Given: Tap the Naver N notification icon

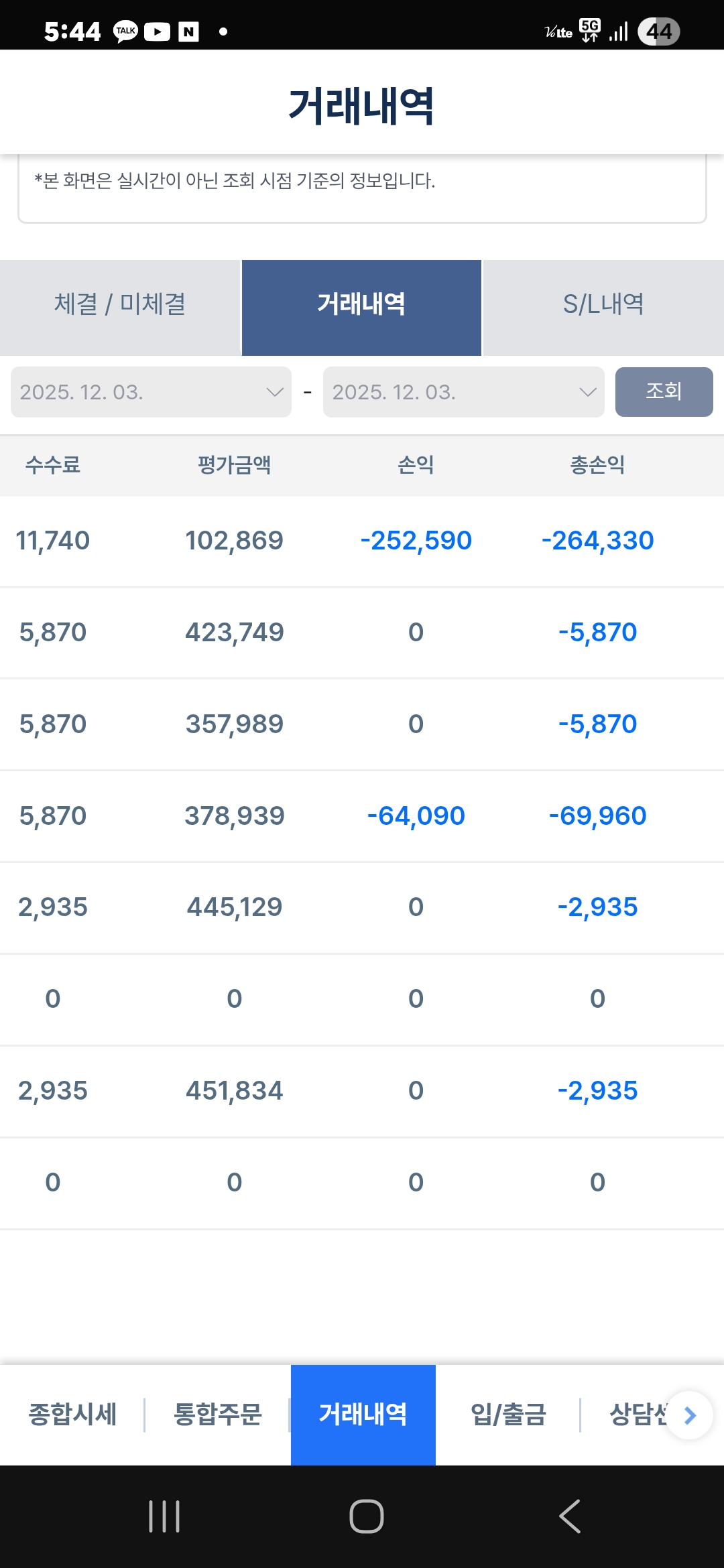Looking at the screenshot, I should pyautogui.click(x=188, y=31).
